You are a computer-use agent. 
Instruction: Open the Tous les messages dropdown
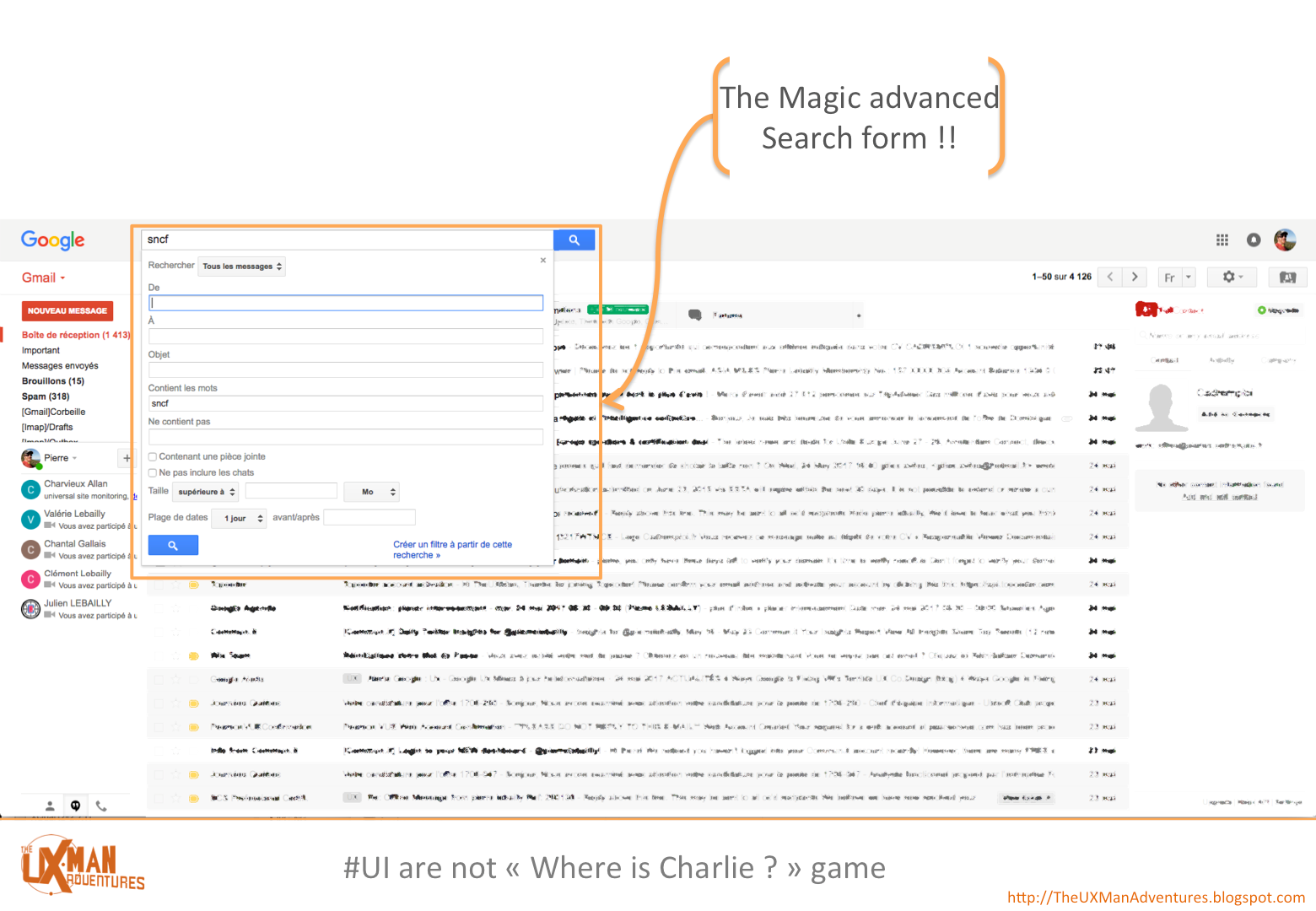[242, 267]
